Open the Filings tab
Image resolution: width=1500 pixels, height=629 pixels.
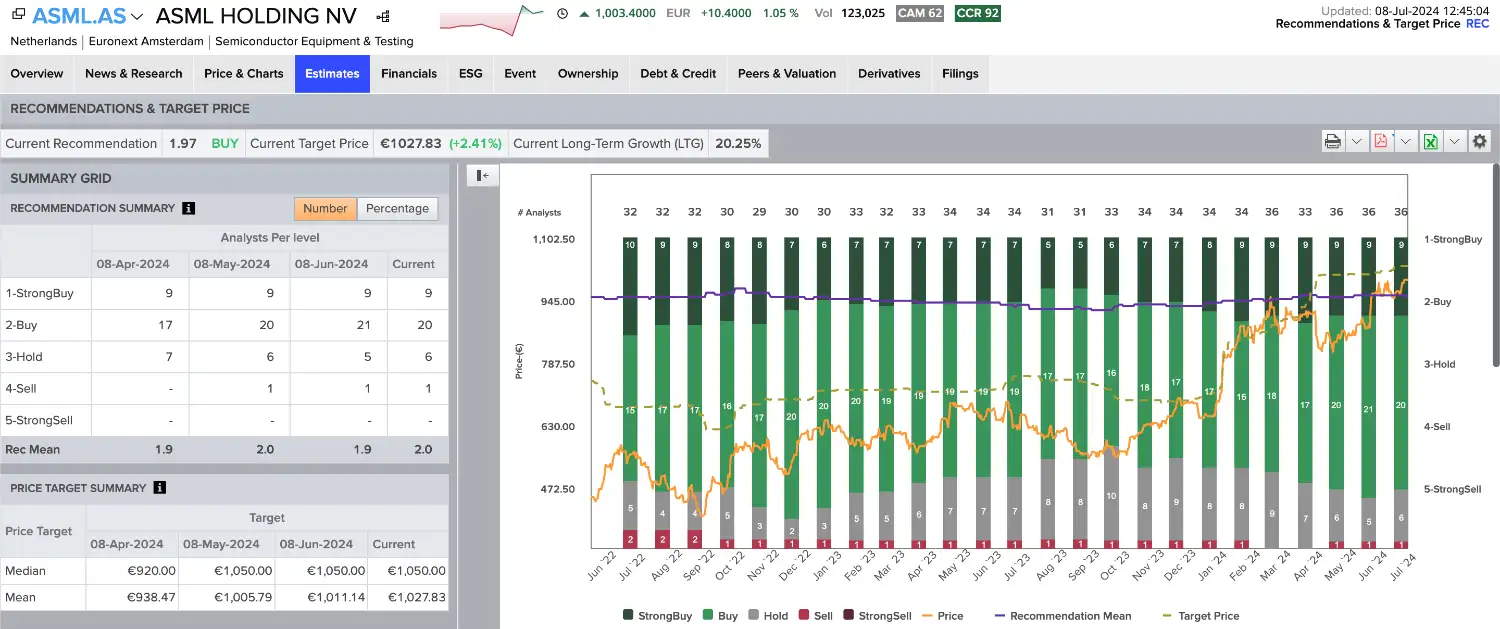960,74
